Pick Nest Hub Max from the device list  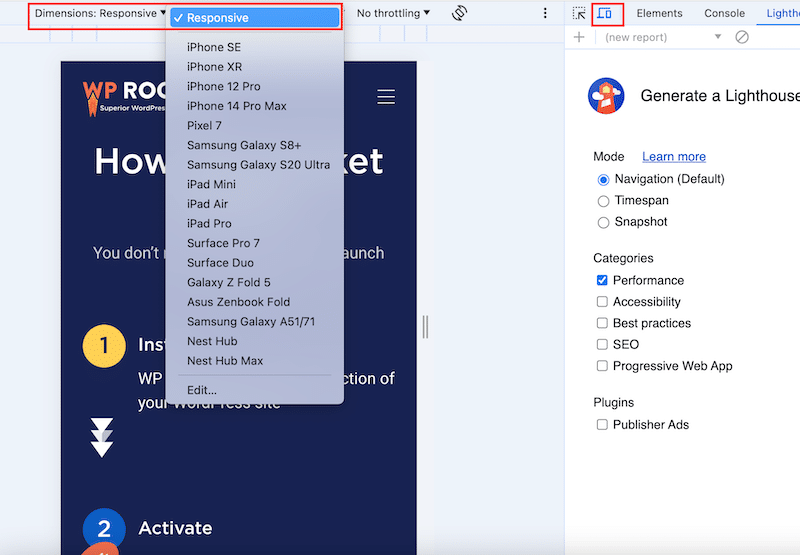tap(225, 361)
